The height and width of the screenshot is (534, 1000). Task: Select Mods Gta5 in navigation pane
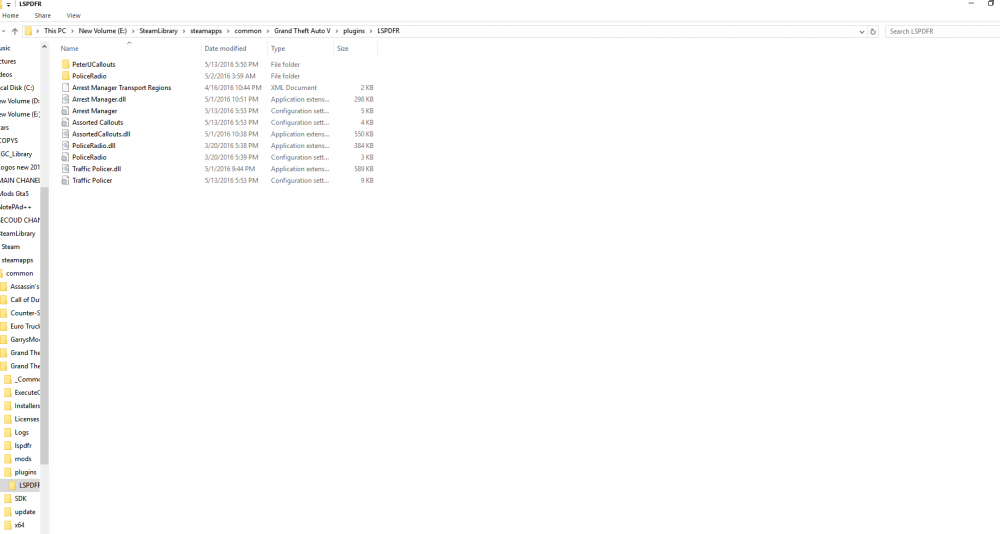[x=14, y=193]
